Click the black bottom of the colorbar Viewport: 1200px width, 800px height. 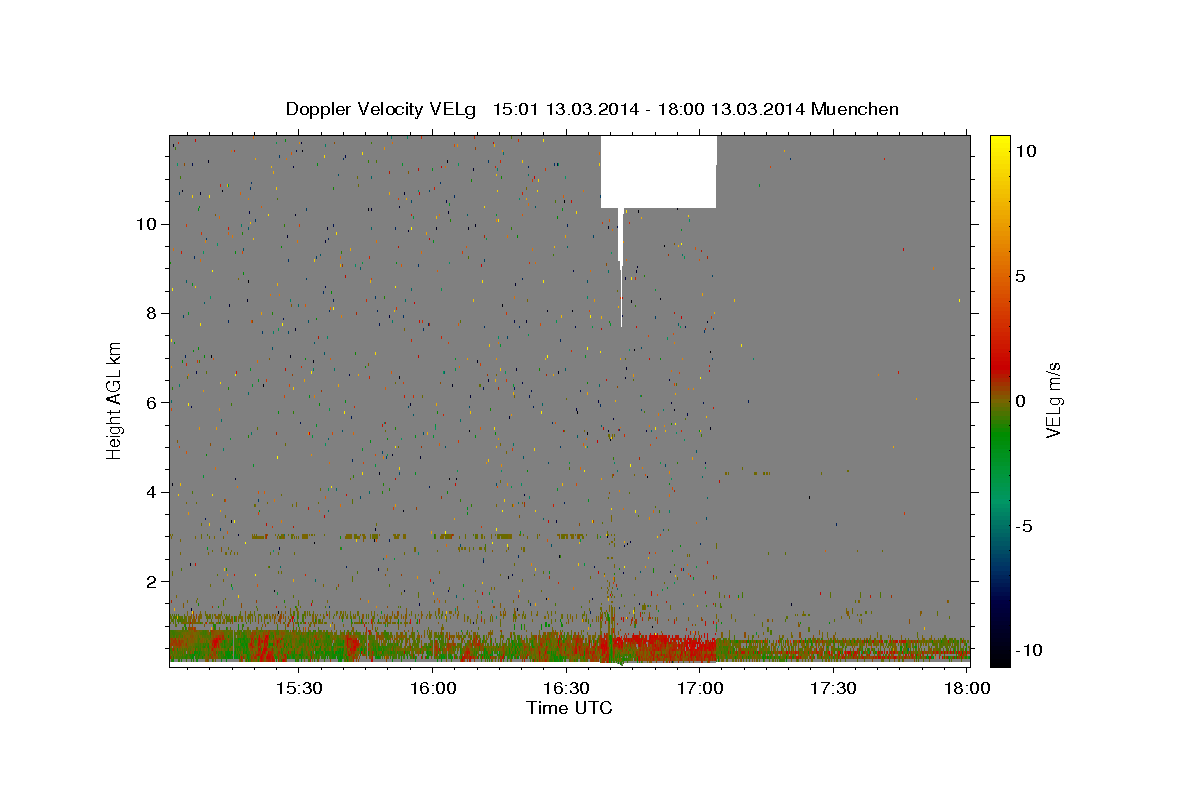click(999, 655)
